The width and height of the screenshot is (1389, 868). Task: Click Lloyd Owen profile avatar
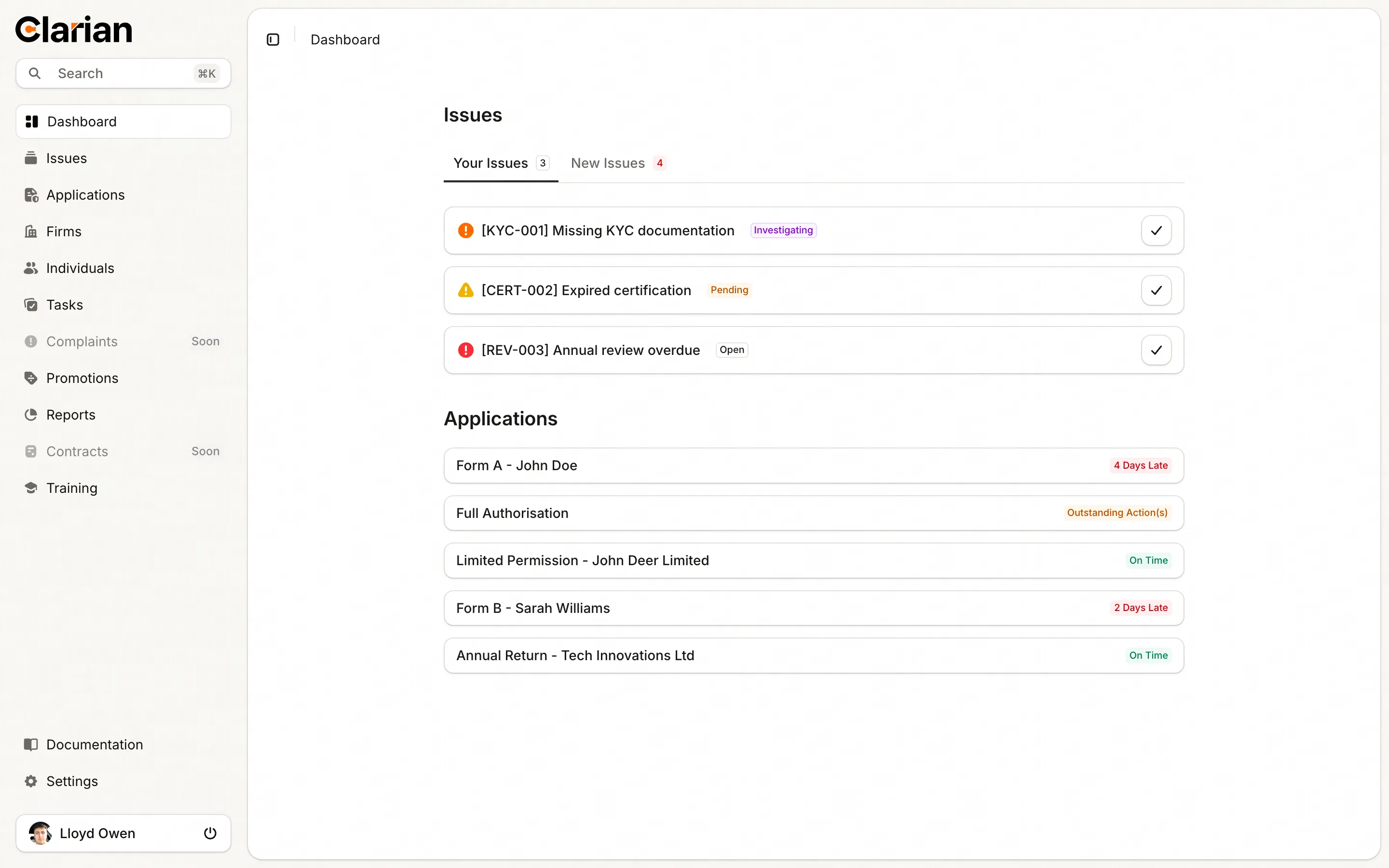click(40, 833)
